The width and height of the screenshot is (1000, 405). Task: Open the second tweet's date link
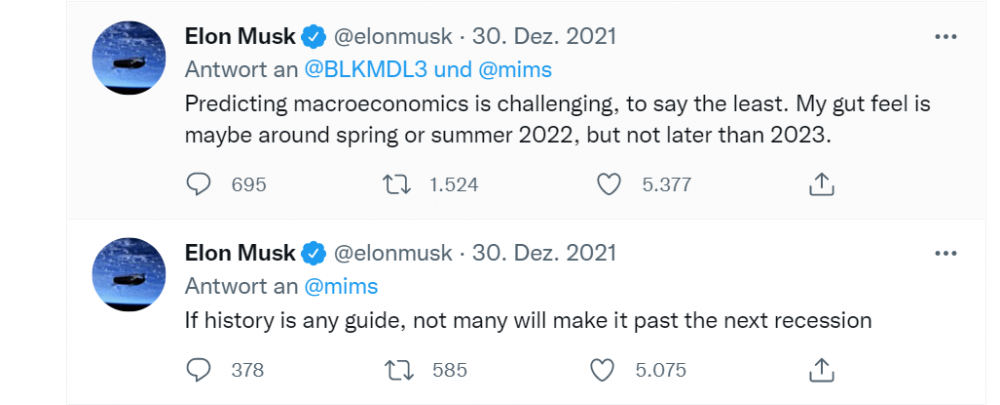(545, 253)
